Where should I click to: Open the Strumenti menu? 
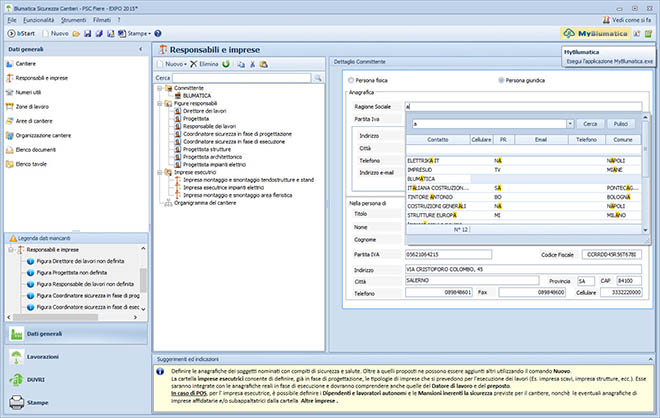[x=76, y=20]
